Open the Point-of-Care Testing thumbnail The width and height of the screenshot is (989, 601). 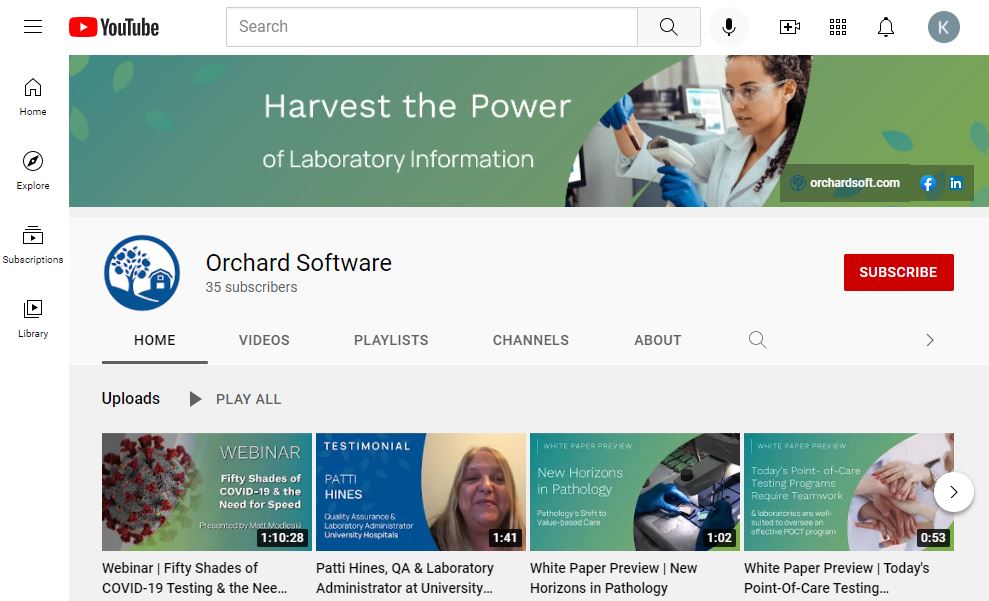[x=849, y=492]
